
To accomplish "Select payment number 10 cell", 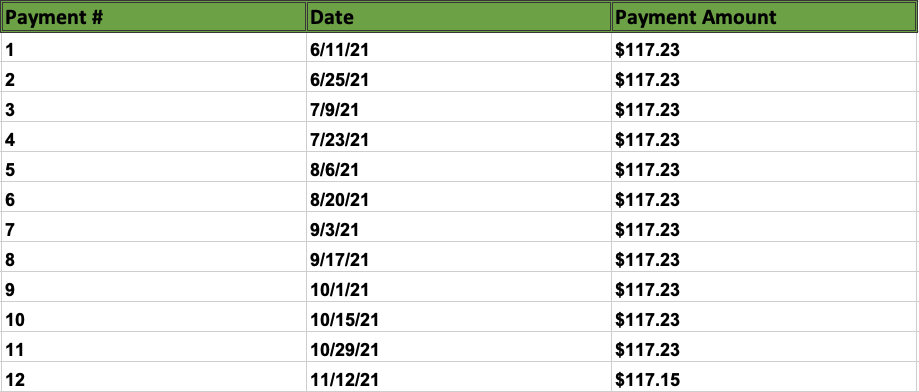I will [x=154, y=317].
